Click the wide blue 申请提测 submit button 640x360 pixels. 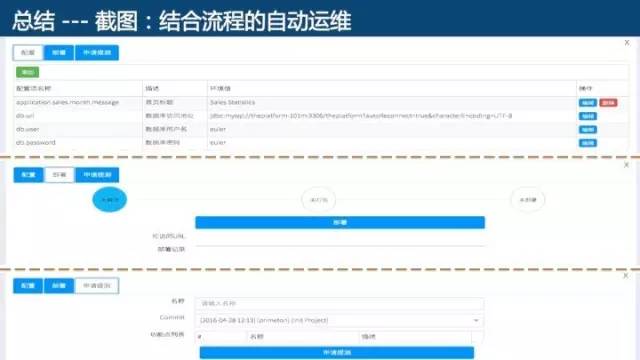(337, 353)
